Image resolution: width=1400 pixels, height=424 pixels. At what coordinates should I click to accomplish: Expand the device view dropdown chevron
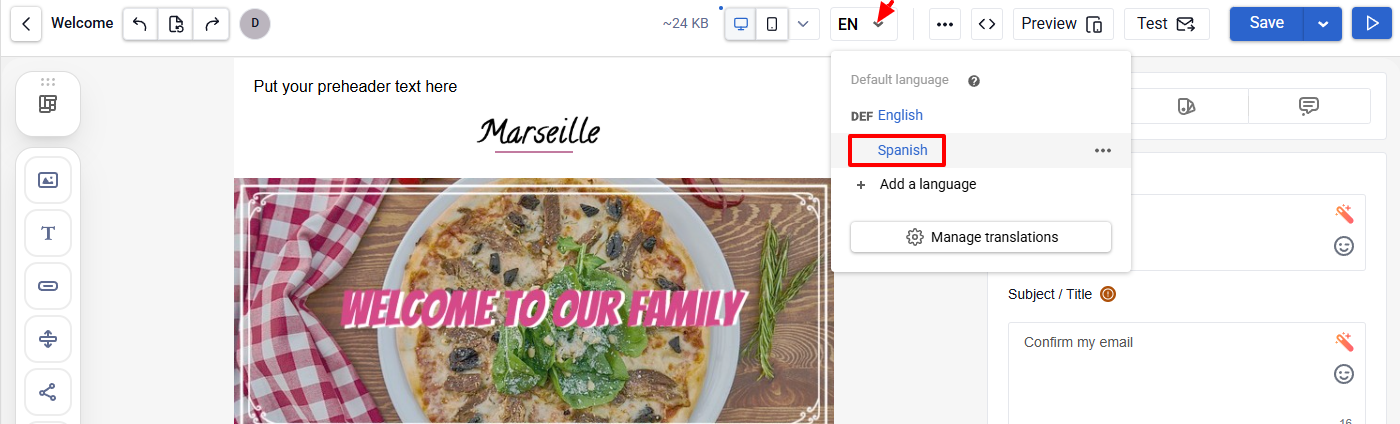(803, 24)
